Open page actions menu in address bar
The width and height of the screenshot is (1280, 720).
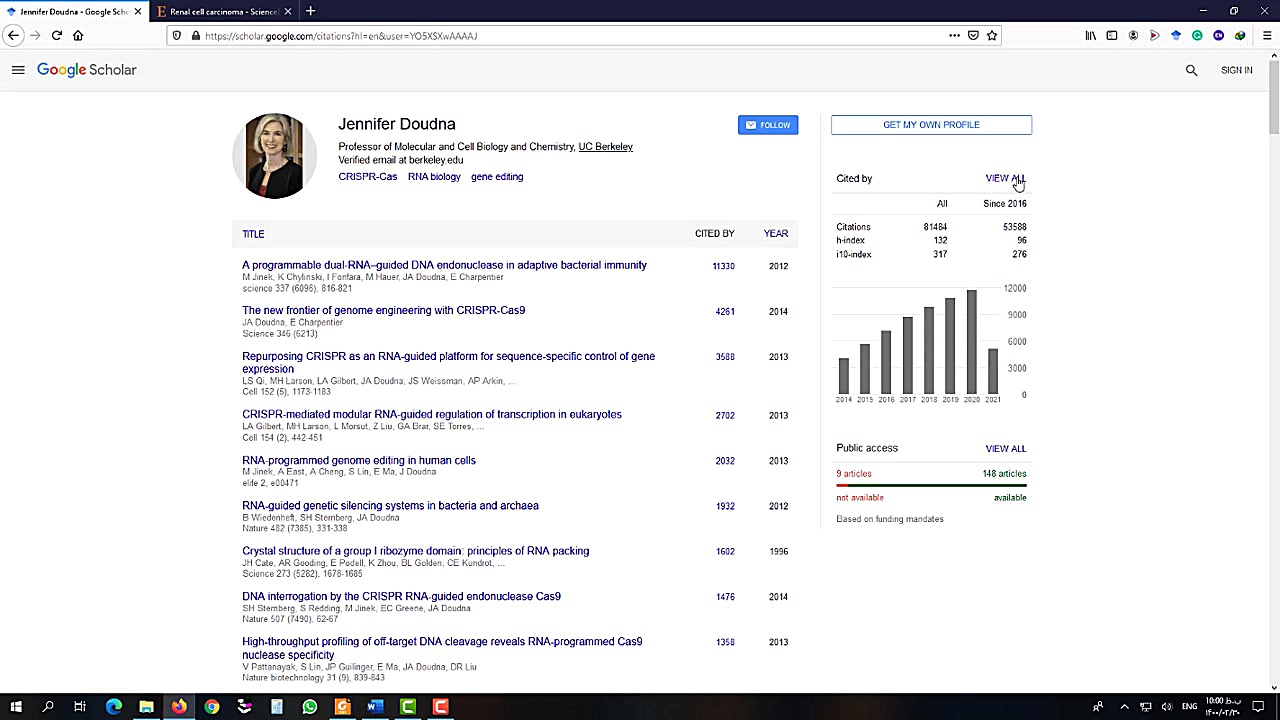pos(955,35)
